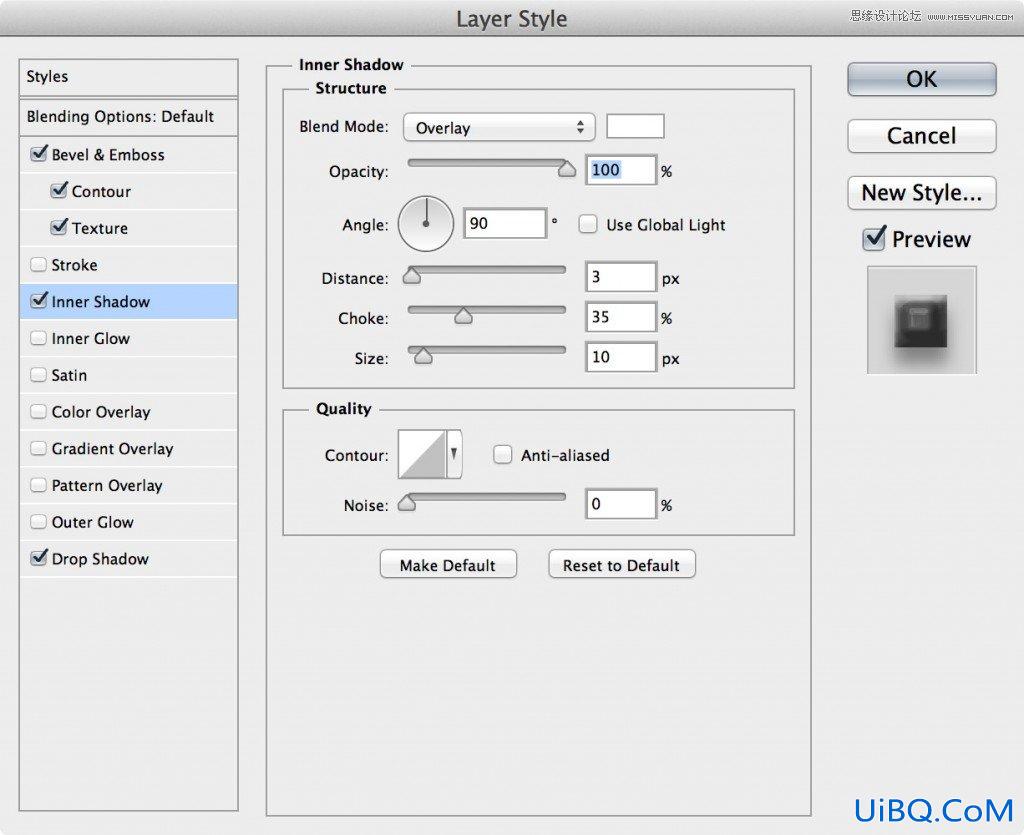
Task: Select the Texture style label
Action: click(100, 228)
